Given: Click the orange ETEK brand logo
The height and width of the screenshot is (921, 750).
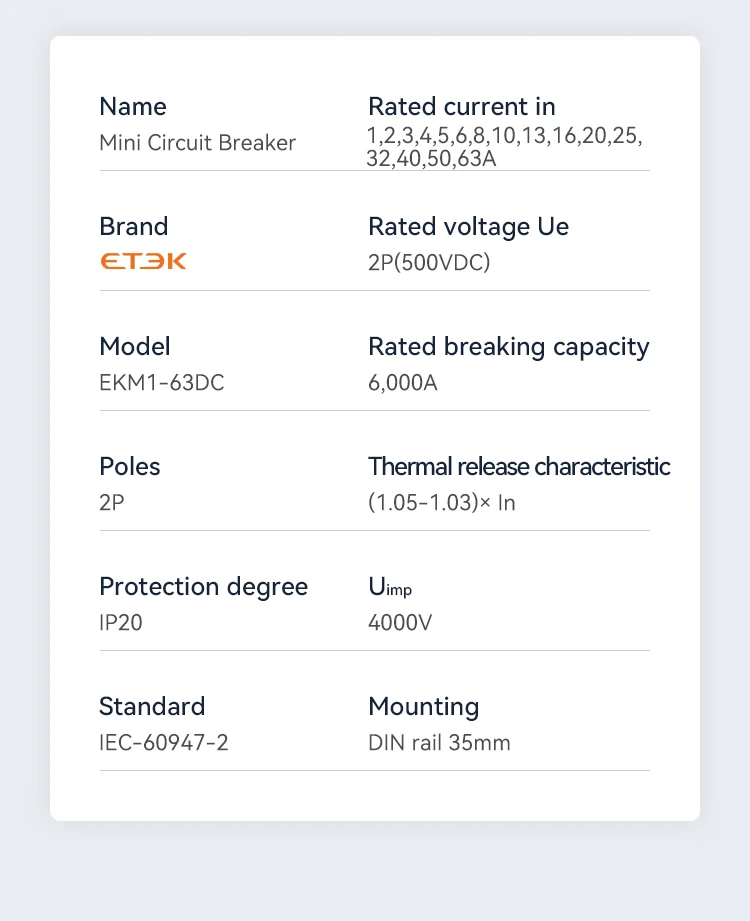Looking at the screenshot, I should [143, 262].
